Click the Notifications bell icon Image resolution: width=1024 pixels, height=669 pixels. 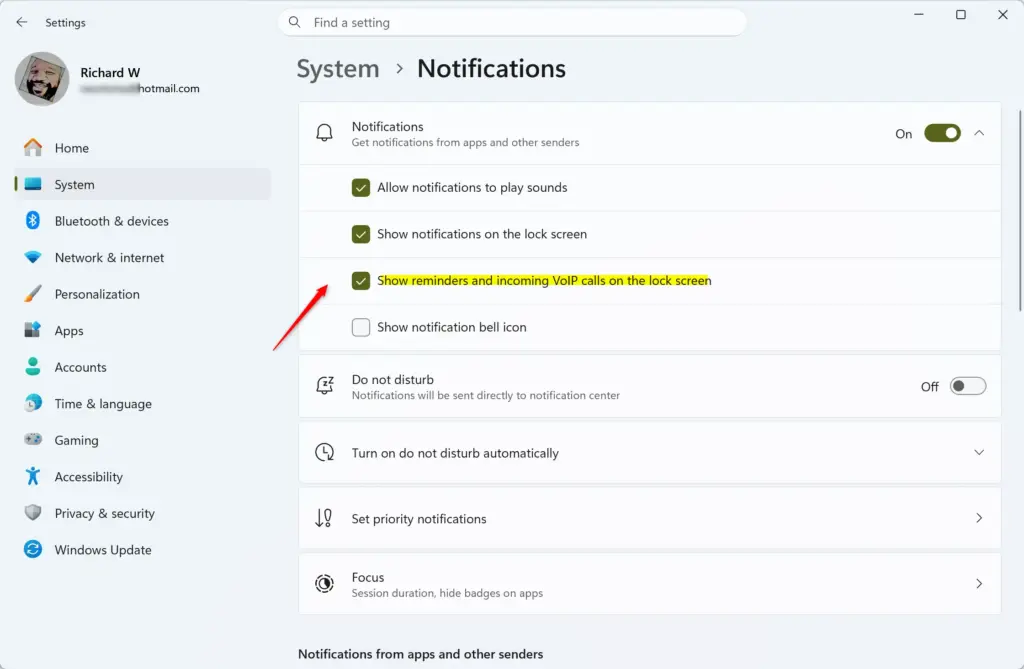(325, 133)
